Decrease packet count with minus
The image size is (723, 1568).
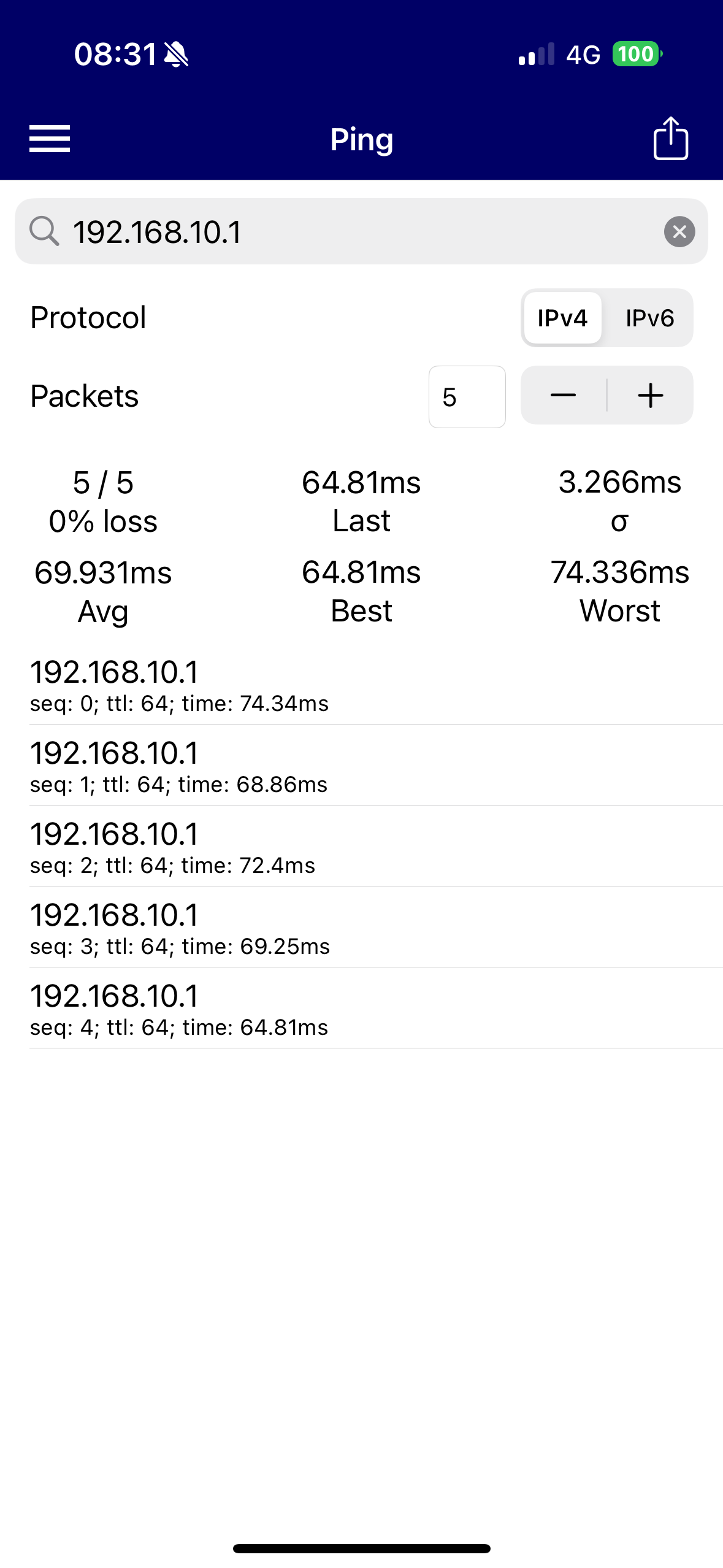pyautogui.click(x=563, y=396)
